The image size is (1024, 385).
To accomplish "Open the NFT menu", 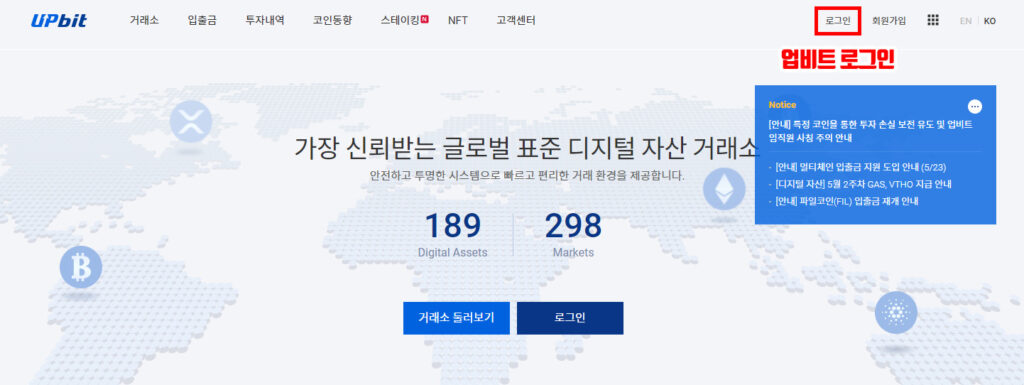I will [x=458, y=20].
